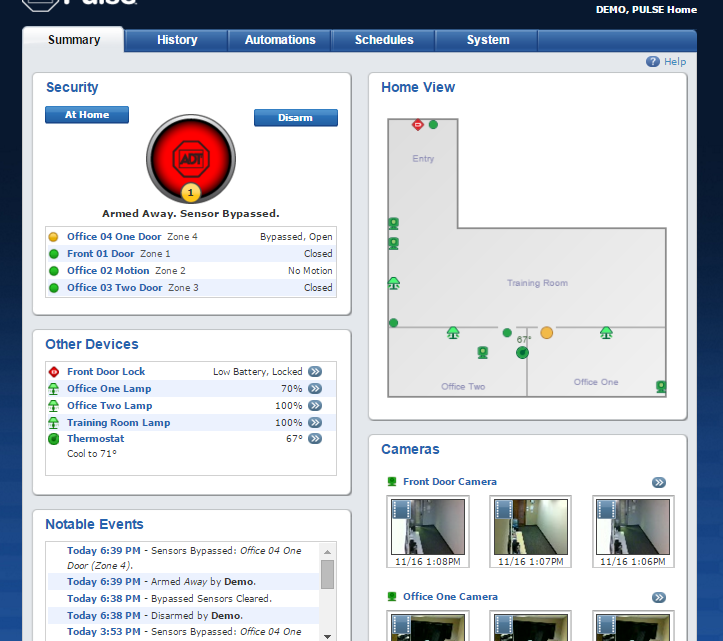Viewport: 723px width, 641px height.
Task: Click the Office One Lamp icon
Action: click(54, 389)
